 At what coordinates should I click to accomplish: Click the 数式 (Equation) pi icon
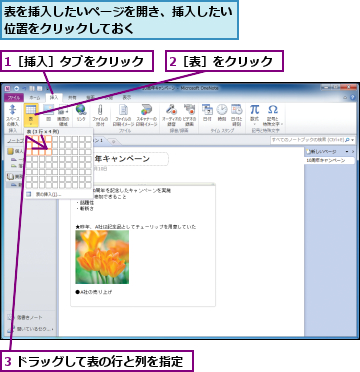point(255,109)
